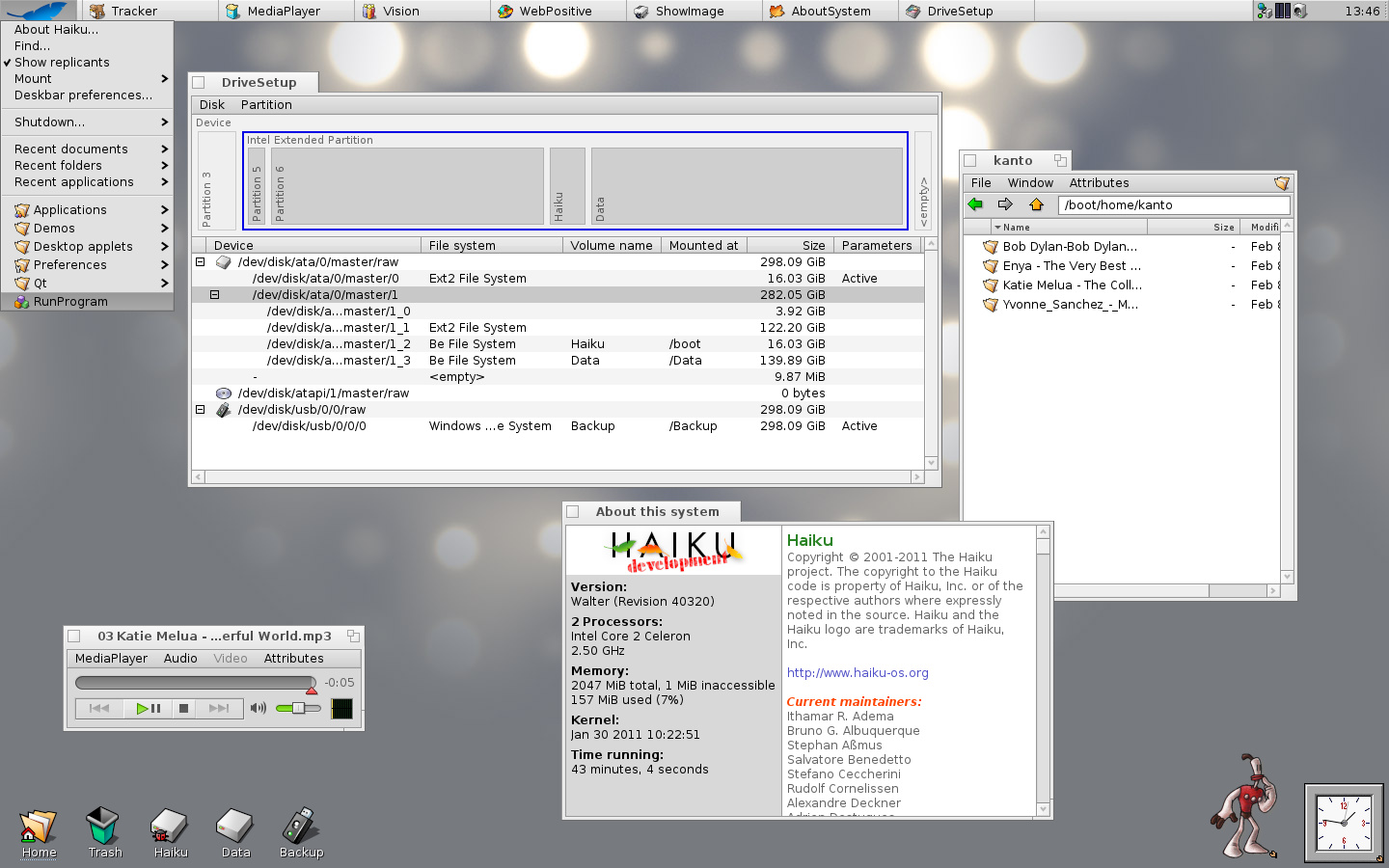The height and width of the screenshot is (868, 1389).
Task: Open the Audio menu in MediaPlayer
Action: click(x=180, y=658)
